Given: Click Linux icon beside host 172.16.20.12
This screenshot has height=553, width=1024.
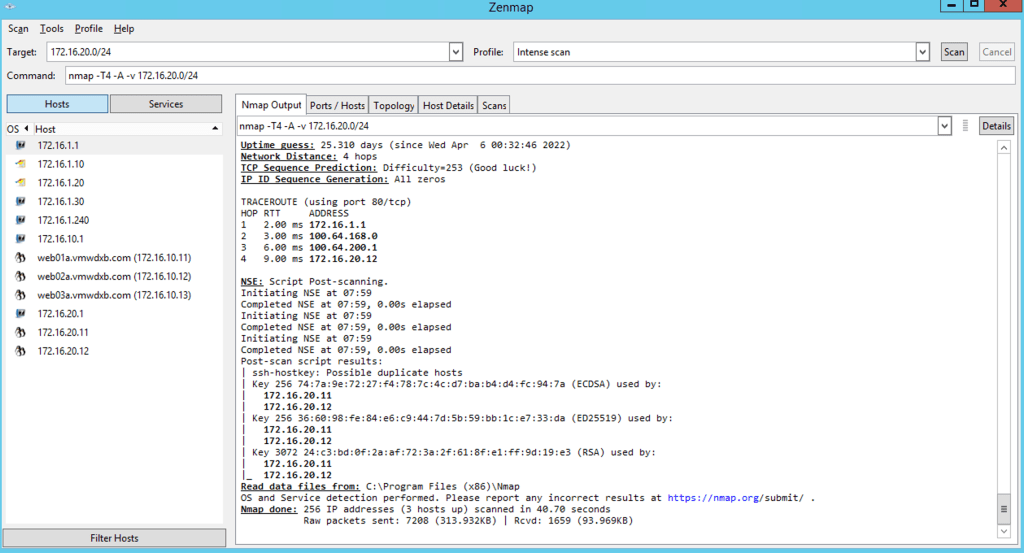Looking at the screenshot, I should click(x=19, y=351).
